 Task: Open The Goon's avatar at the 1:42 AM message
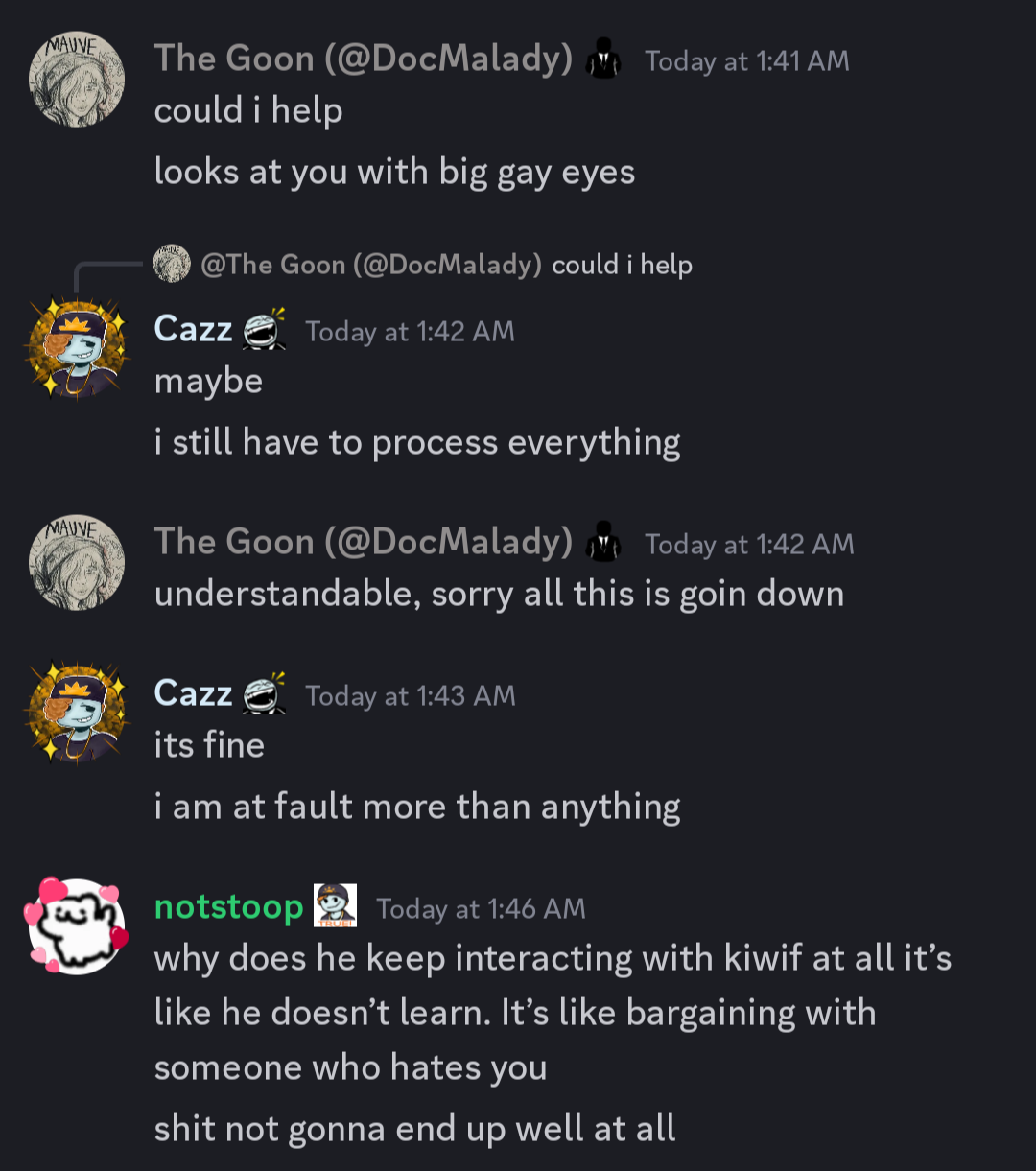click(77, 563)
